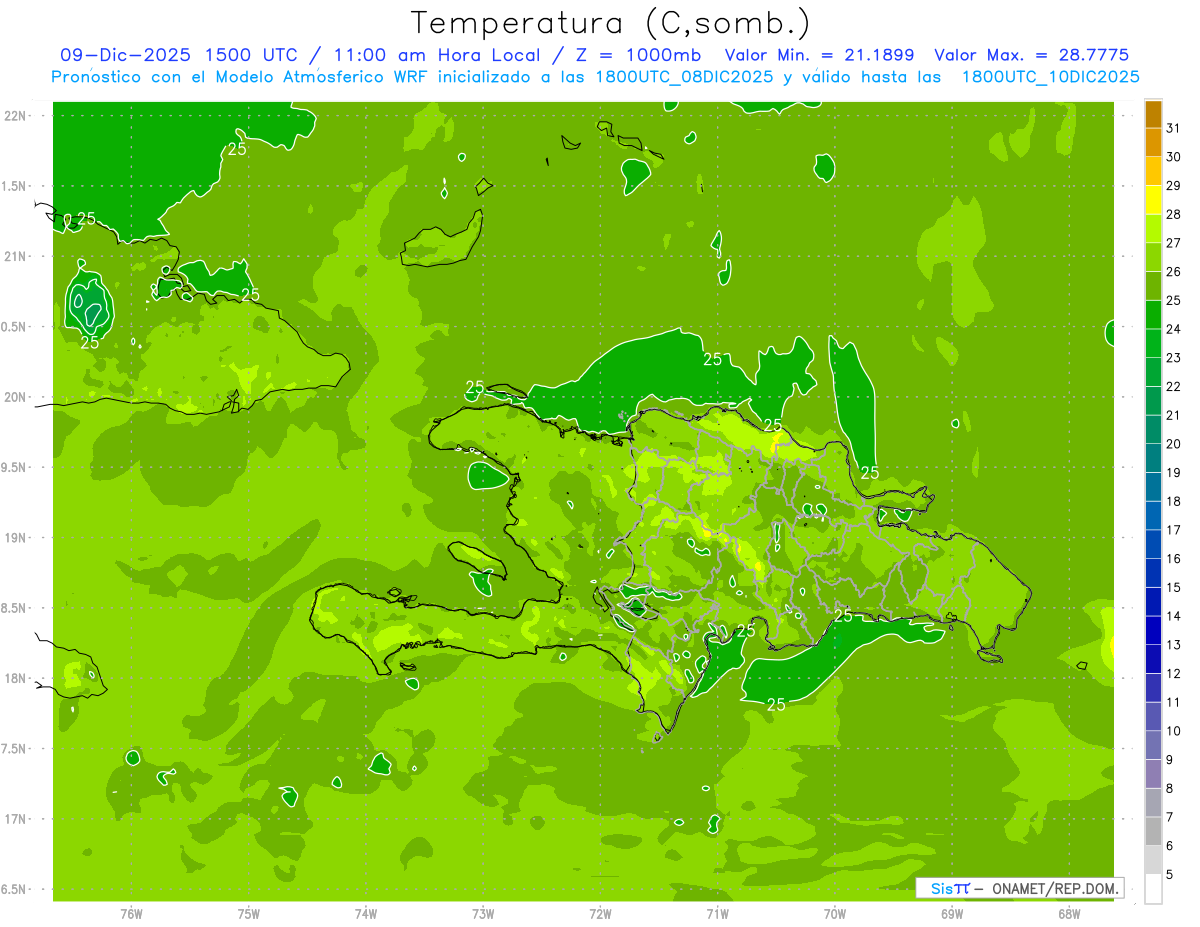Click the 'Z = 1000mb' level text
The image size is (1200, 927).
click(x=638, y=55)
